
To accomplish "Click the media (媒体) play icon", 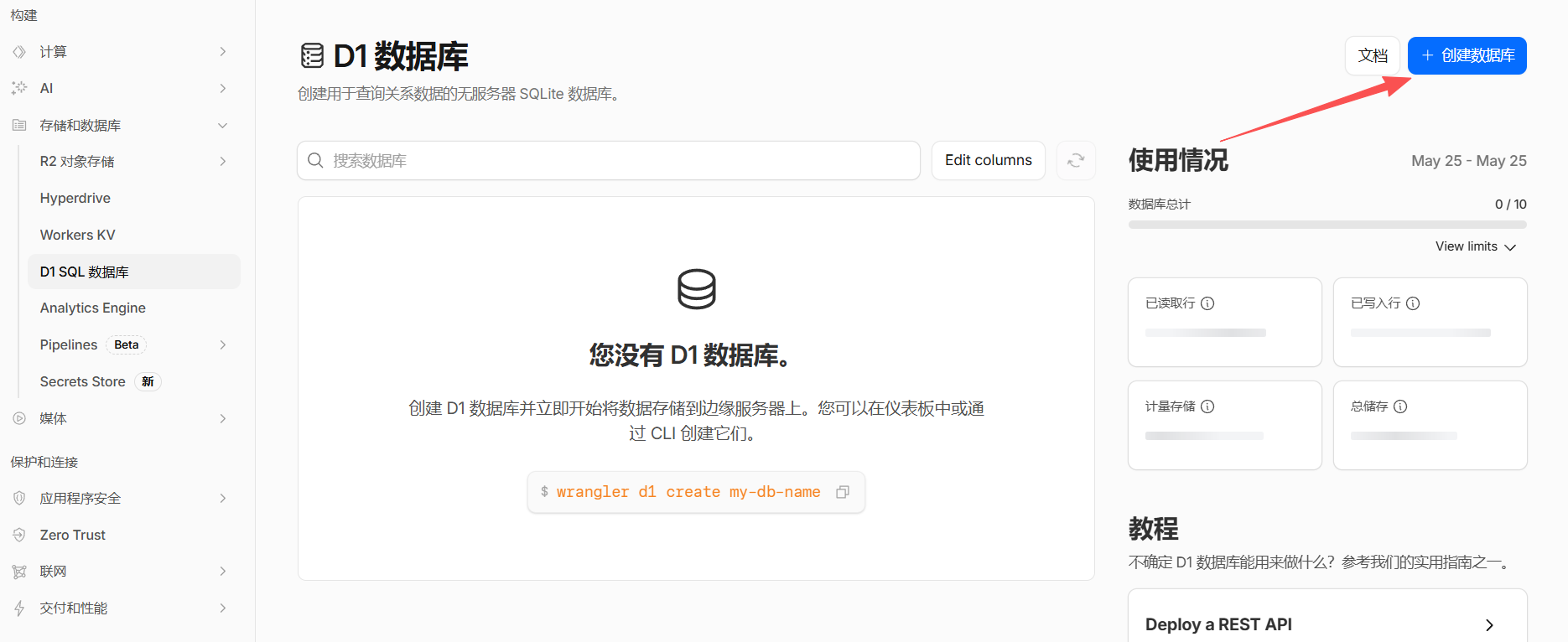I will (19, 418).
